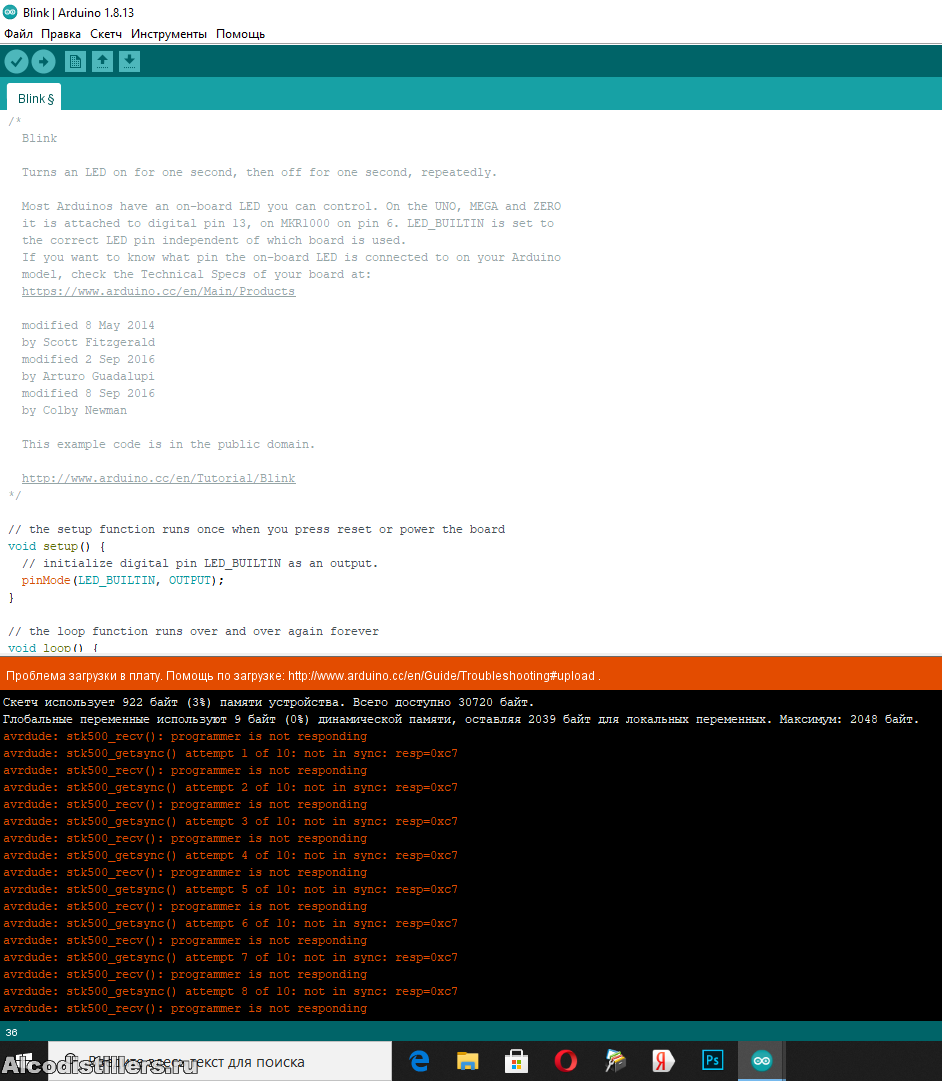Click the Verify (checkmark) toolbar button

17,62
